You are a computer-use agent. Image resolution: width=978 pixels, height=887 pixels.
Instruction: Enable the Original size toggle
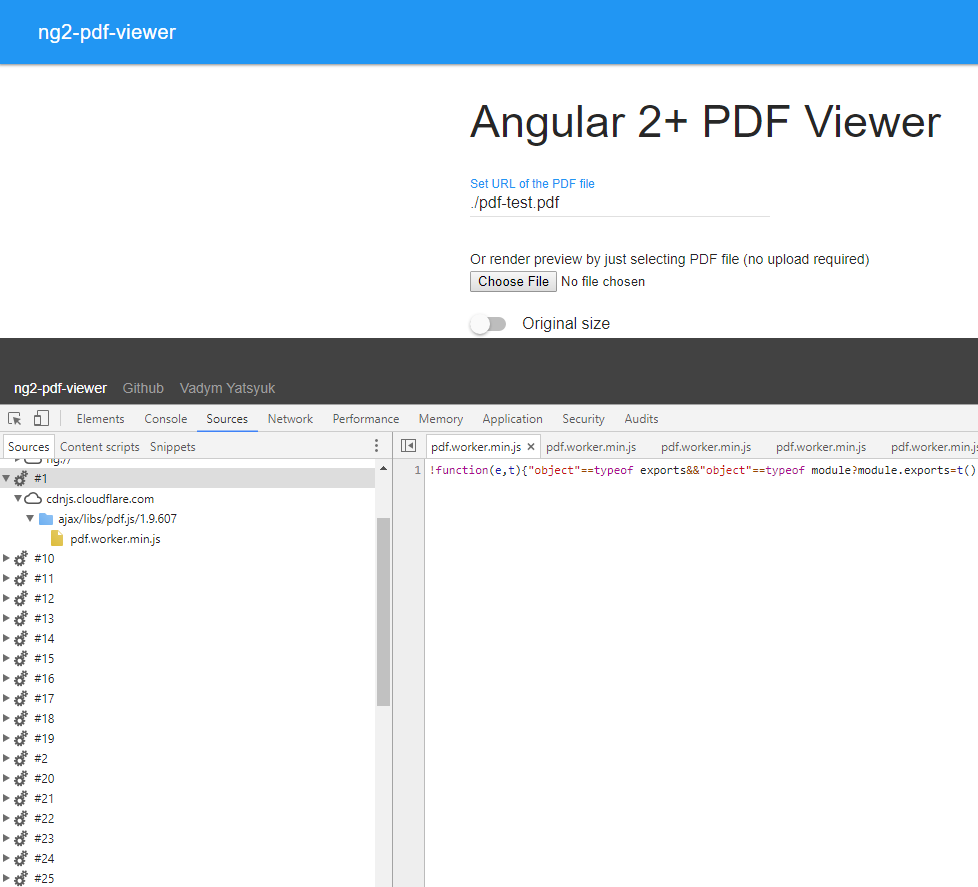click(489, 323)
